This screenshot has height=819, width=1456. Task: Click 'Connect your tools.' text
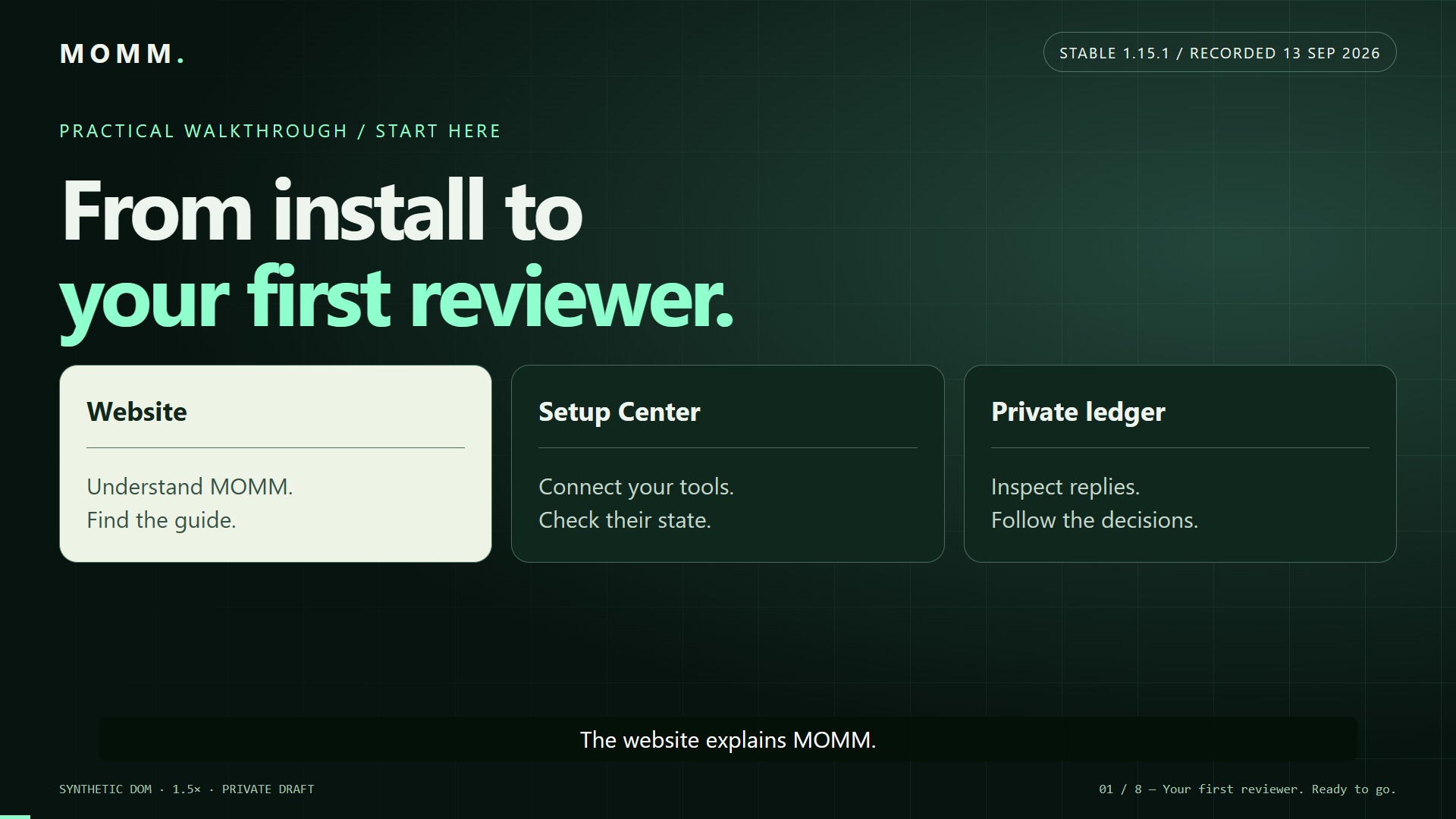tap(636, 487)
